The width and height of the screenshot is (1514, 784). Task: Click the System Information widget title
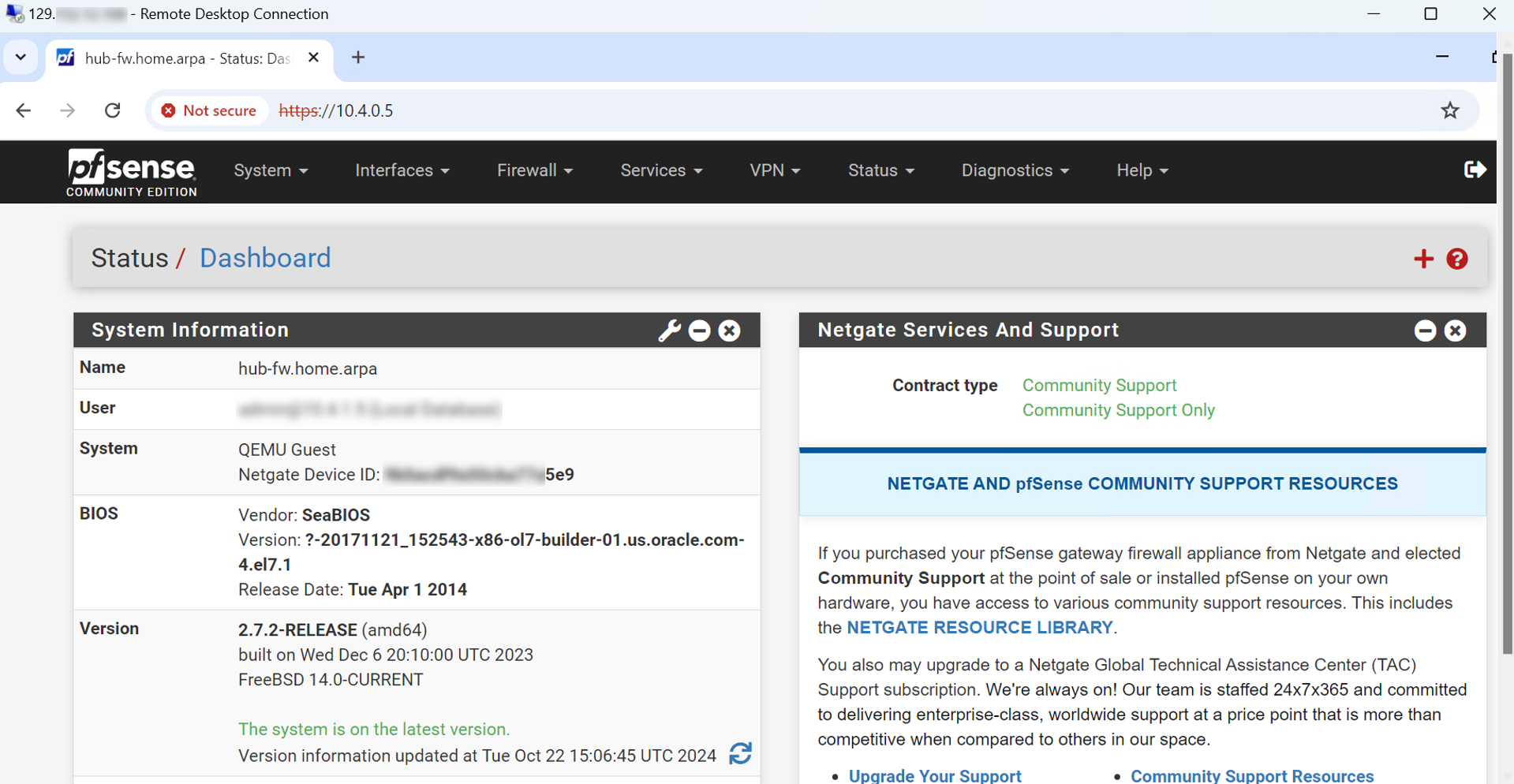190,330
